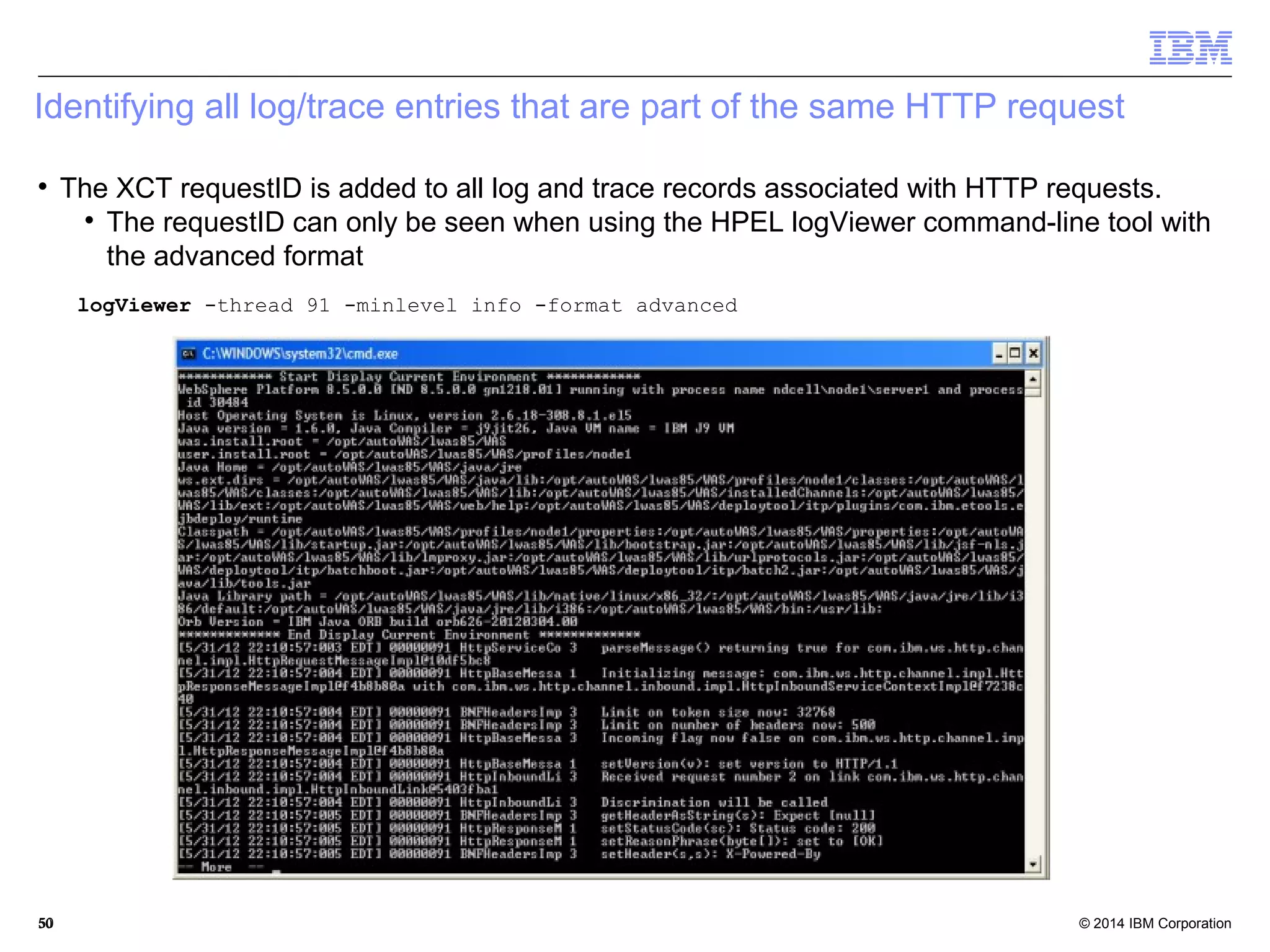The image size is (1270, 952).
Task: Click the 'WebSphere Platform 8.5.0.0' line
Action: (600, 396)
